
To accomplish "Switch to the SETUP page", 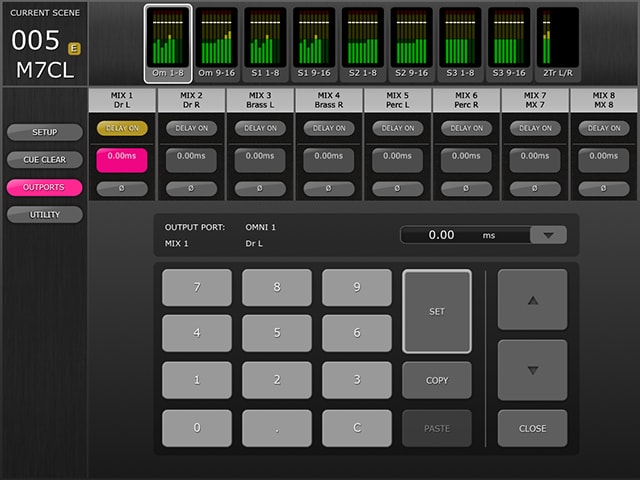I will pos(44,132).
